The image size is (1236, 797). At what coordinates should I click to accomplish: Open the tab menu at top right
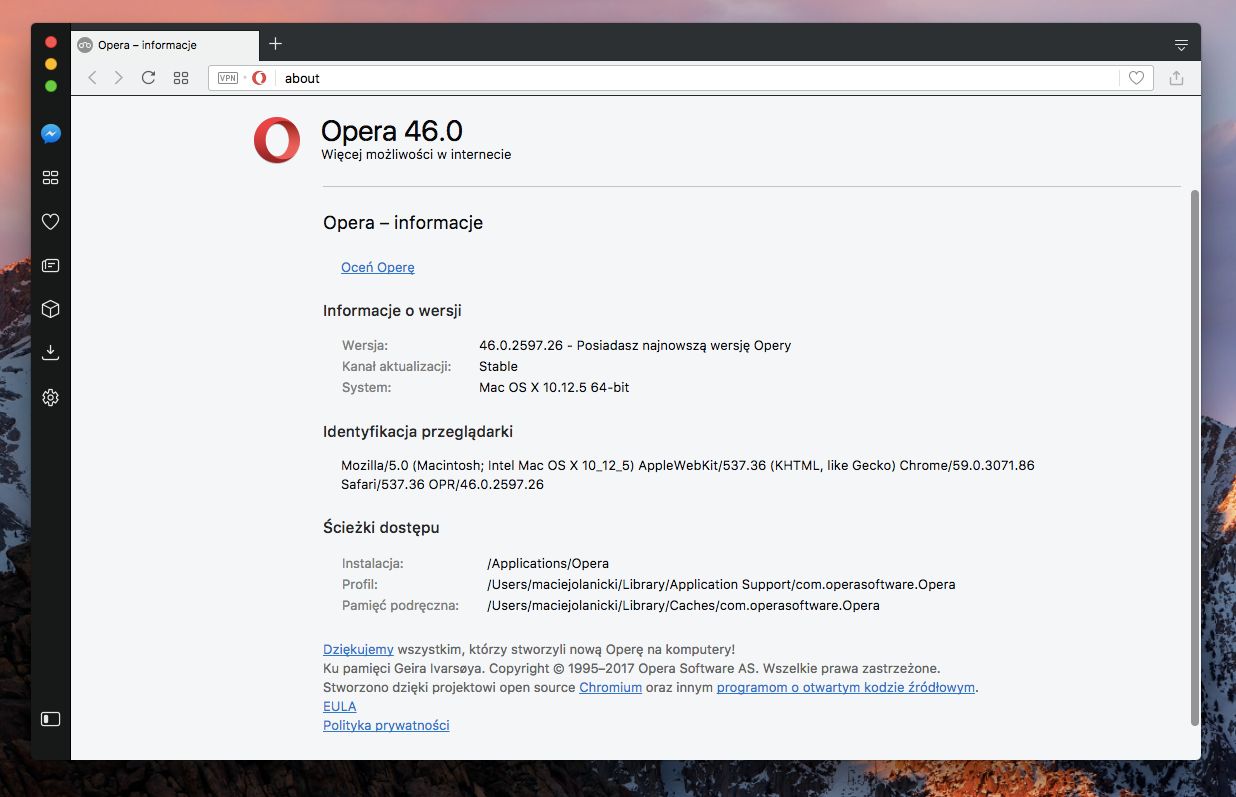pos(1181,45)
